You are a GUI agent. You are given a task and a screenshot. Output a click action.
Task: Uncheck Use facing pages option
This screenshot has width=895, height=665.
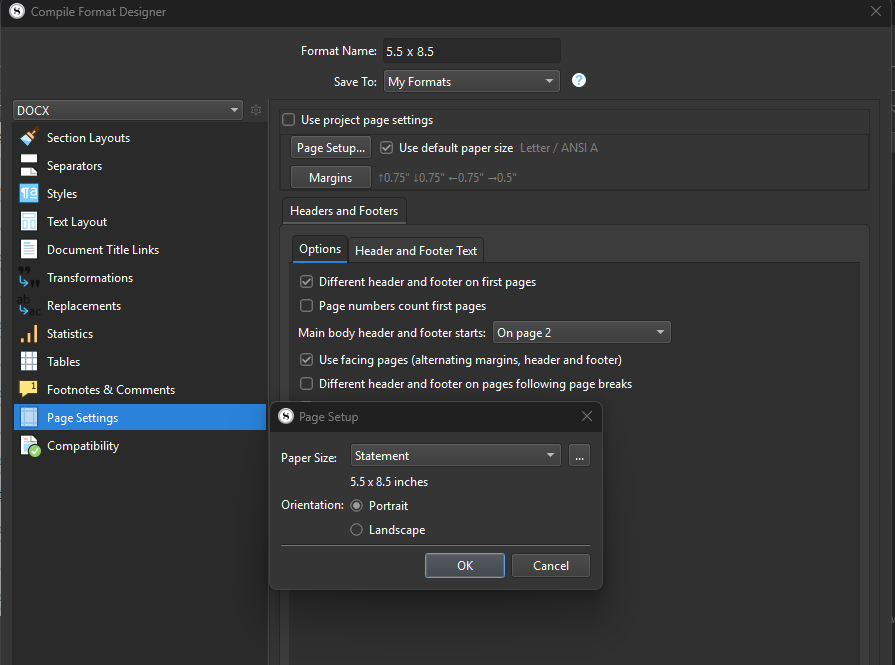[x=307, y=360]
